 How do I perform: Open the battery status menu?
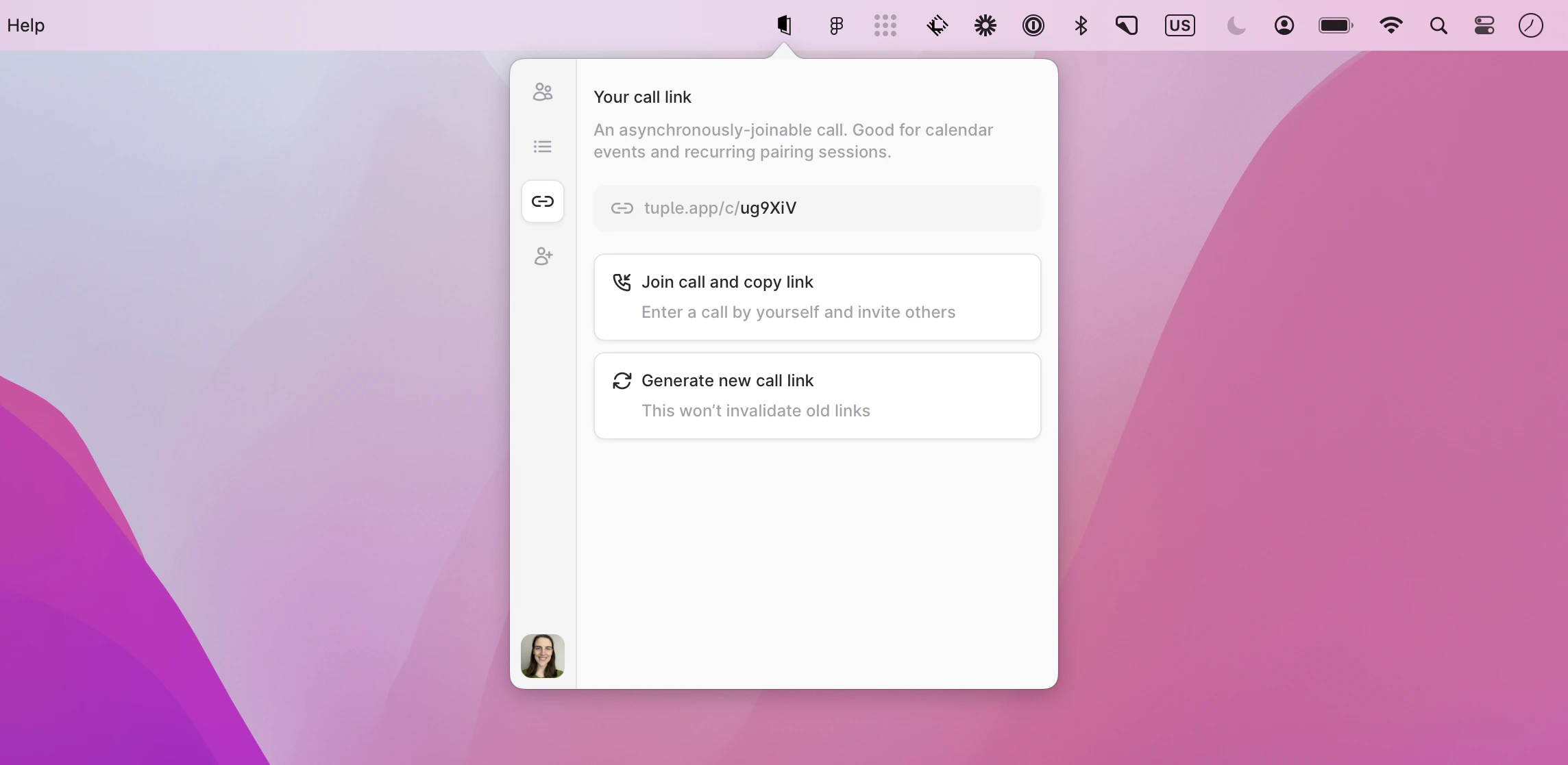click(x=1335, y=25)
